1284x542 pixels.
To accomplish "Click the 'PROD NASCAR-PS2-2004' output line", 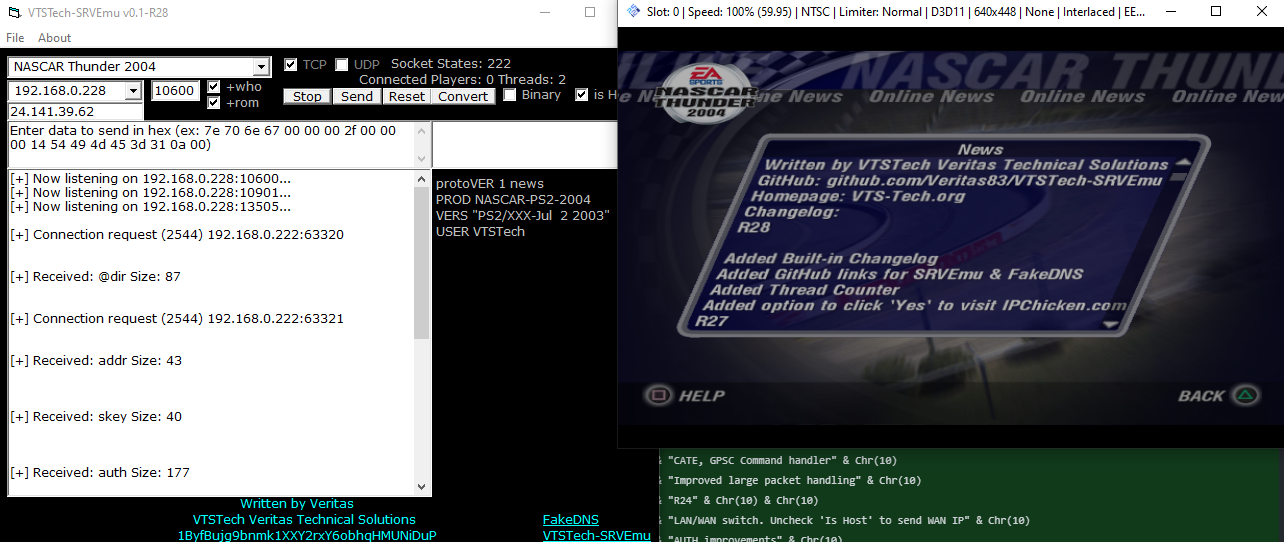I will click(513, 199).
